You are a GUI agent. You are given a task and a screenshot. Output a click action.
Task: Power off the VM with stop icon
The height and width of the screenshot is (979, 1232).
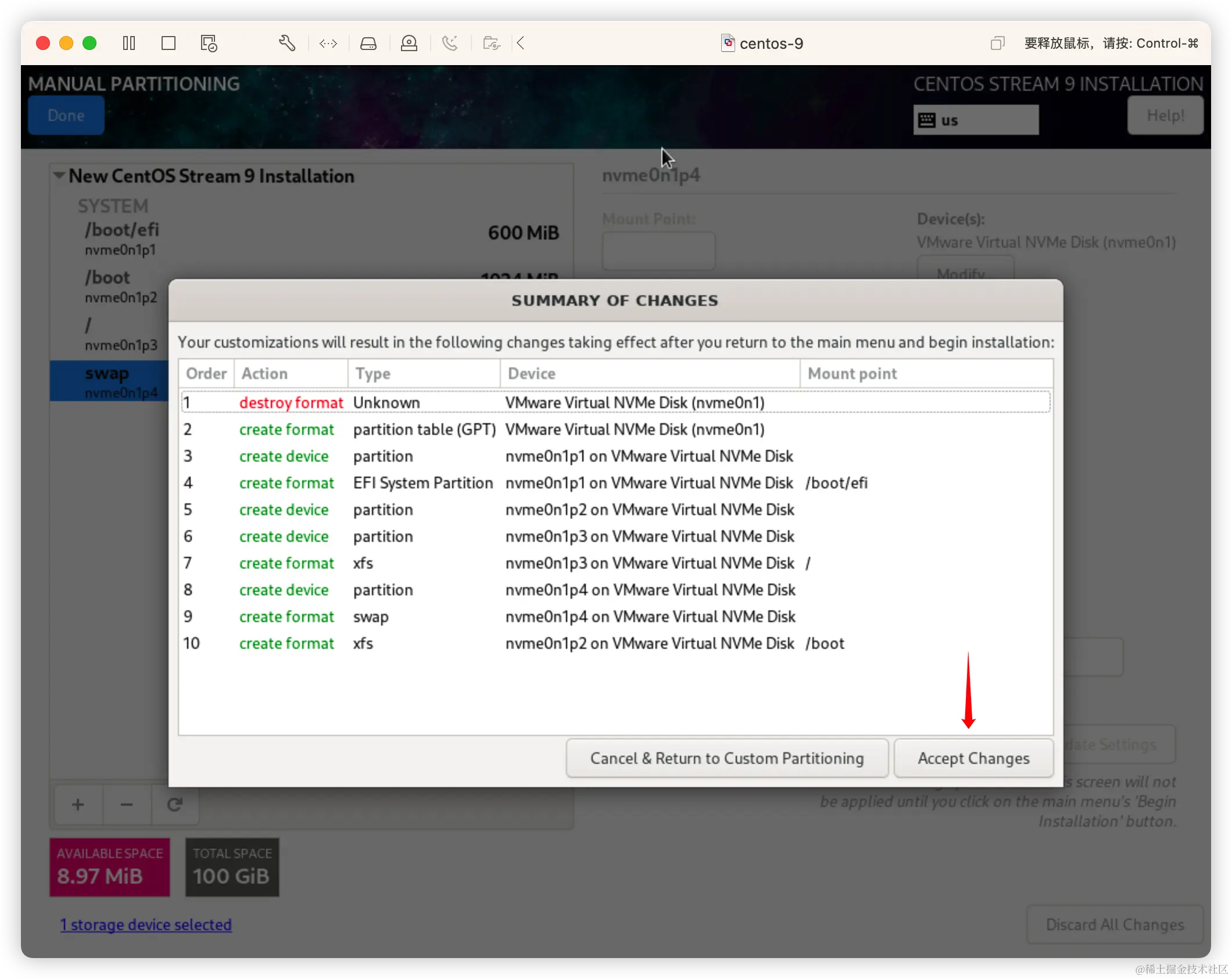(x=169, y=43)
